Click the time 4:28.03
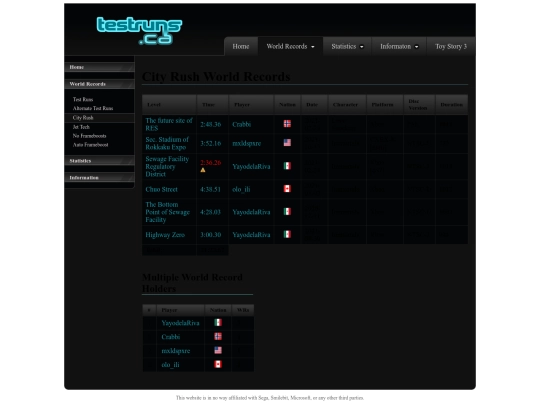Image resolution: width=540 pixels, height=405 pixels. 210,212
